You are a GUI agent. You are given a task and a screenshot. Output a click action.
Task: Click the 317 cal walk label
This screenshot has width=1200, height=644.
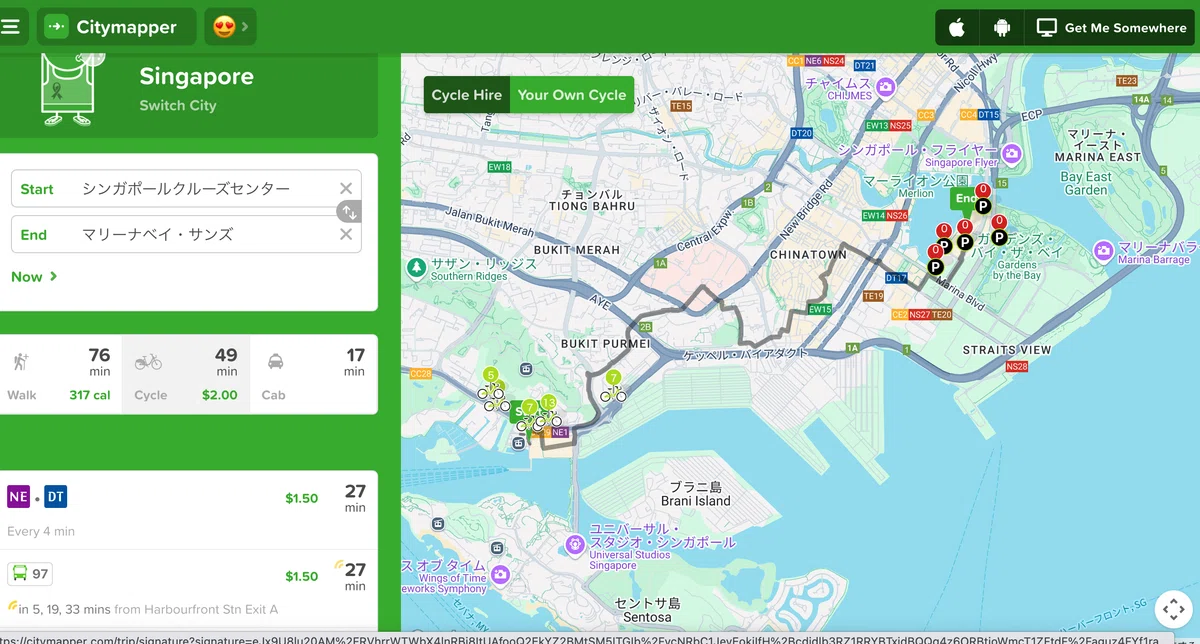point(89,395)
